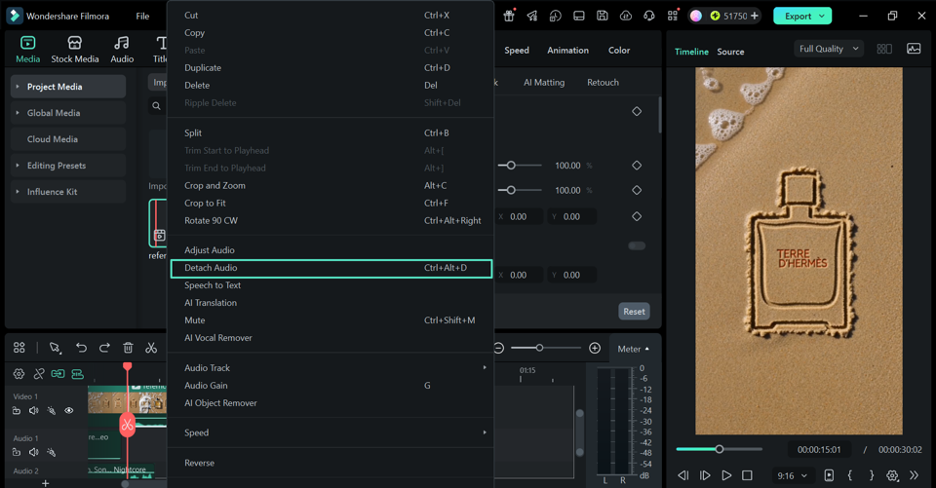Open the apps grid QR icon
Screen dimensions: 936x488
(x=673, y=16)
